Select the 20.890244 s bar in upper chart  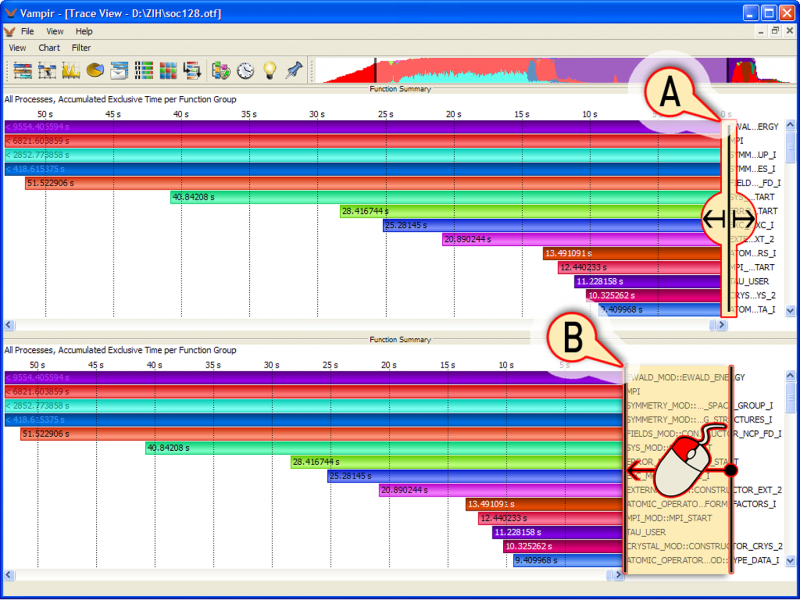(x=582, y=239)
